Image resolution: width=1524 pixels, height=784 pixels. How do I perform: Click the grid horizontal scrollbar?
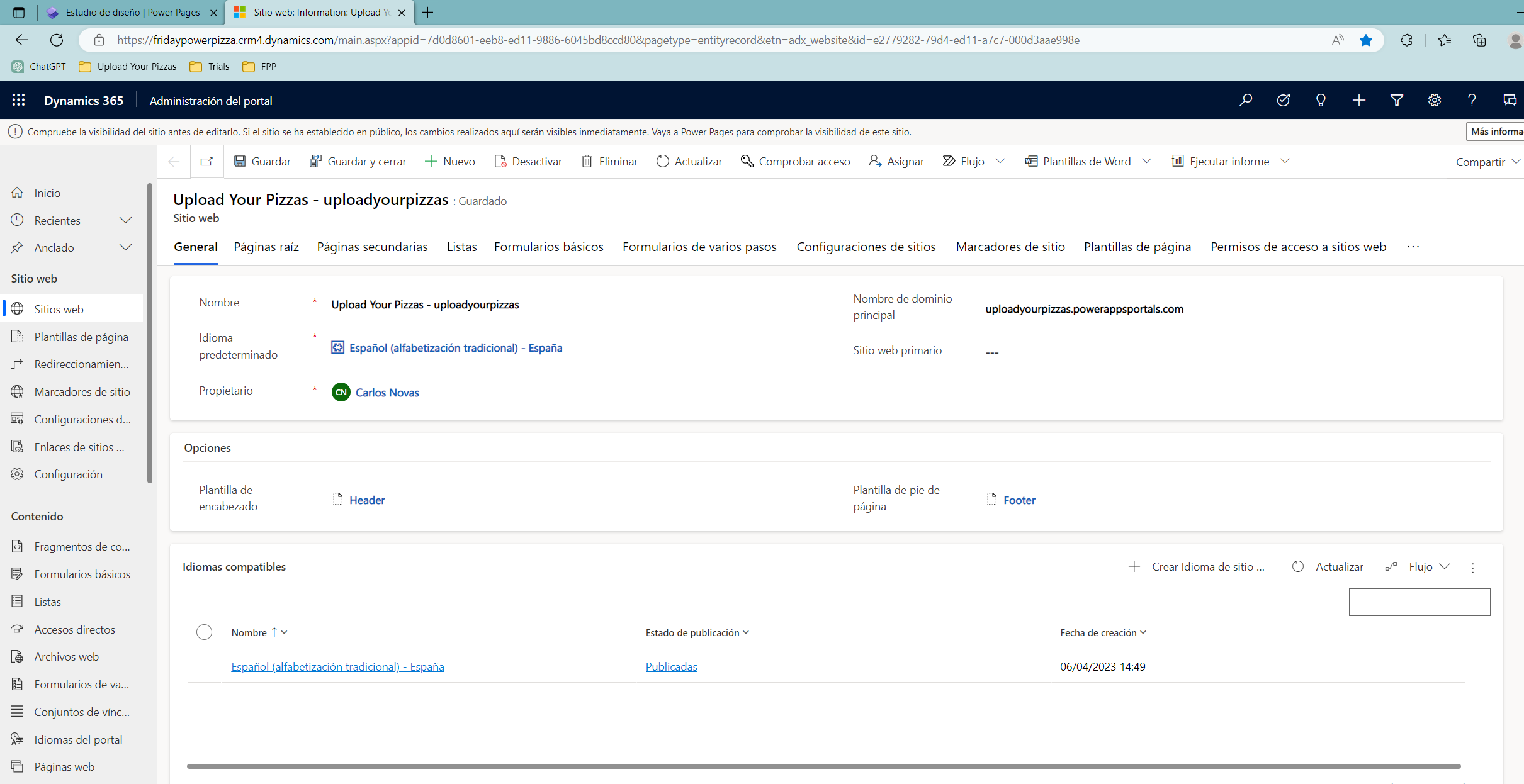[823, 766]
